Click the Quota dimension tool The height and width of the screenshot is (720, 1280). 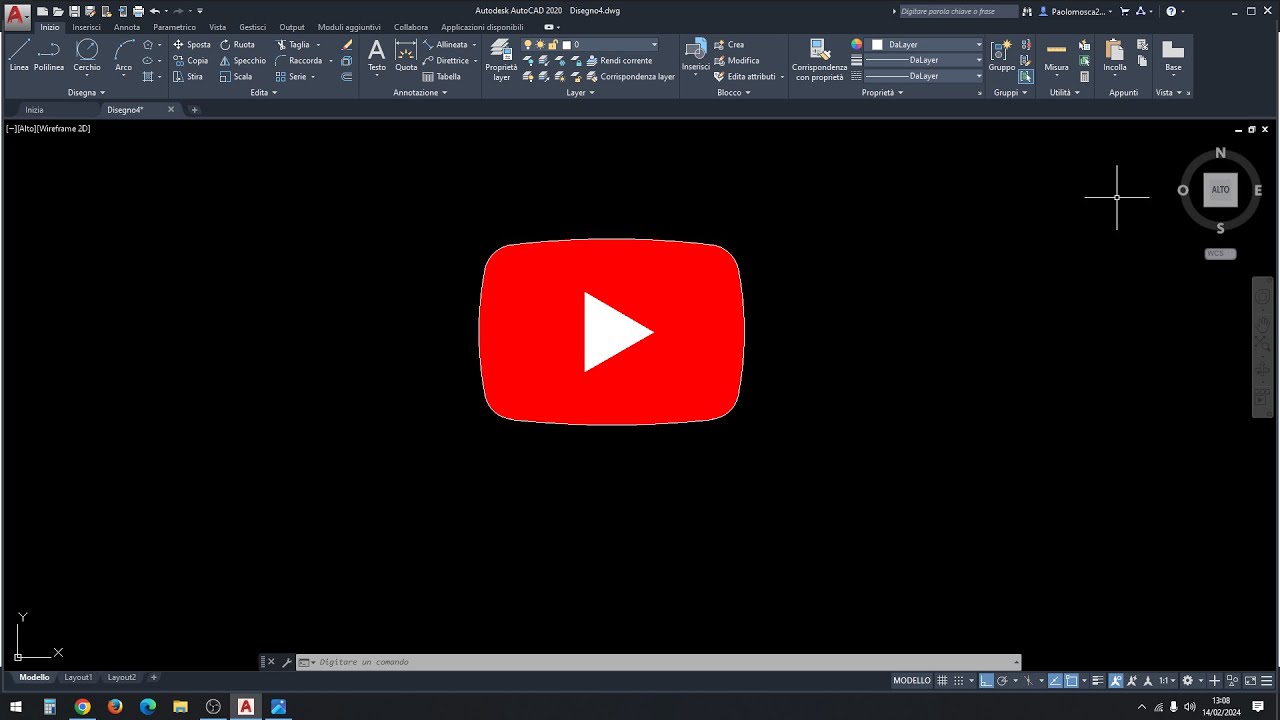pyautogui.click(x=406, y=56)
